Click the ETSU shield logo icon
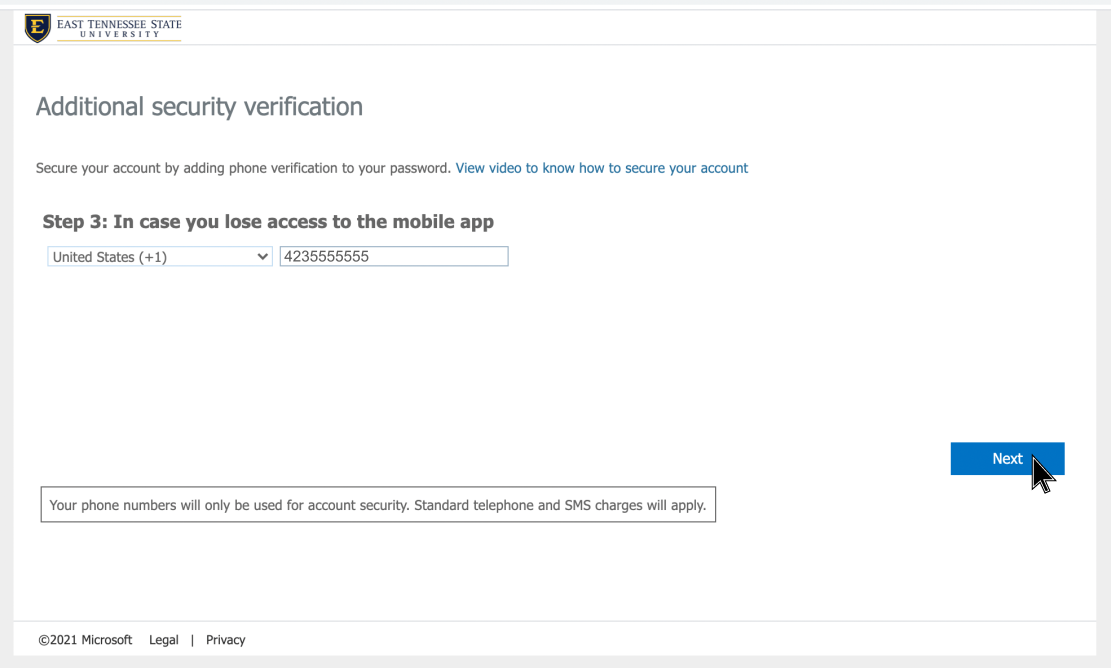1111x668 pixels. pyautogui.click(x=37, y=28)
